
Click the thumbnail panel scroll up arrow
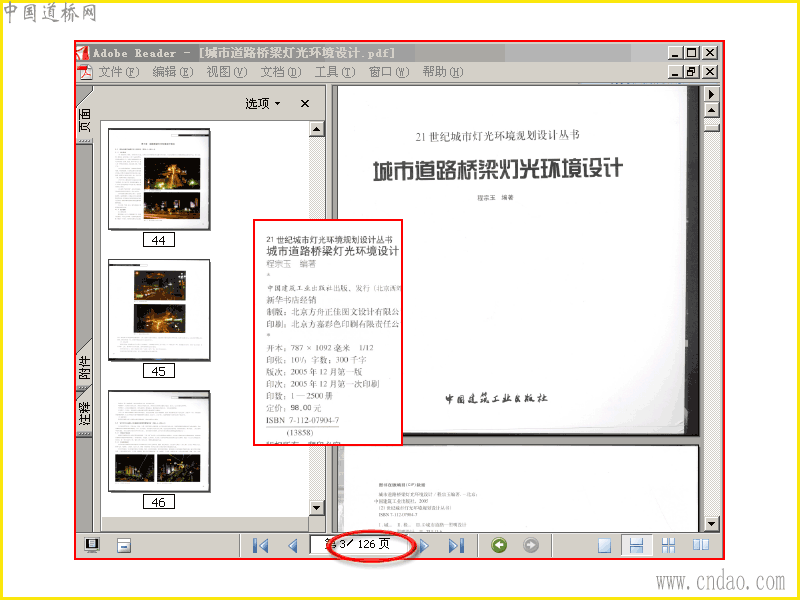(x=317, y=129)
